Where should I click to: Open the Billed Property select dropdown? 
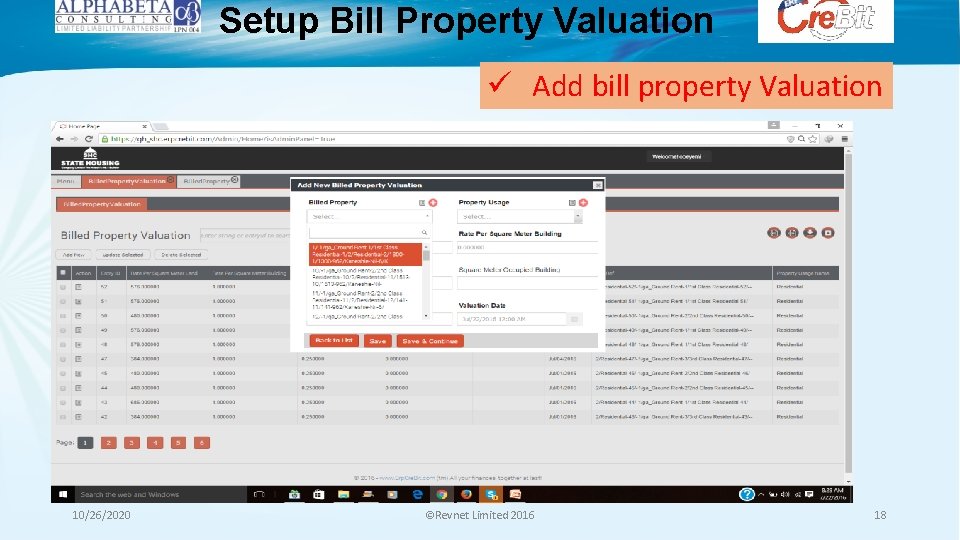point(369,216)
